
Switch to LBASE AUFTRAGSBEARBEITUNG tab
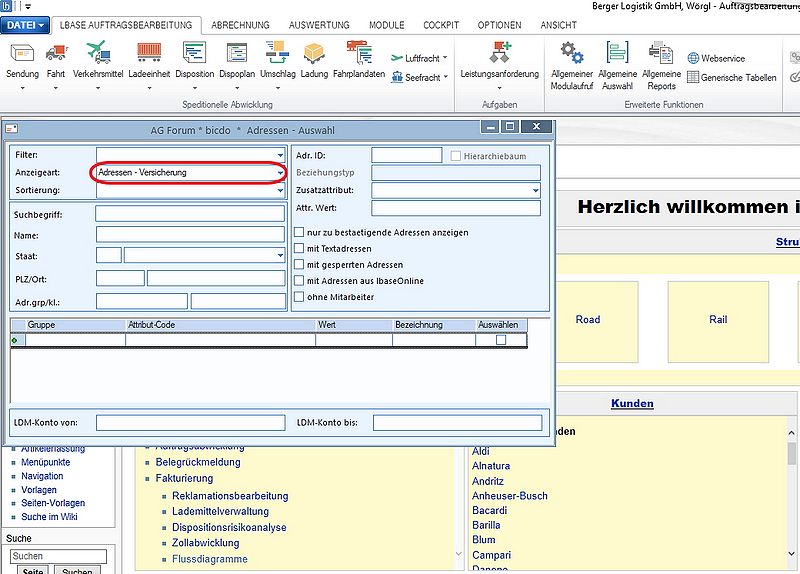click(126, 25)
